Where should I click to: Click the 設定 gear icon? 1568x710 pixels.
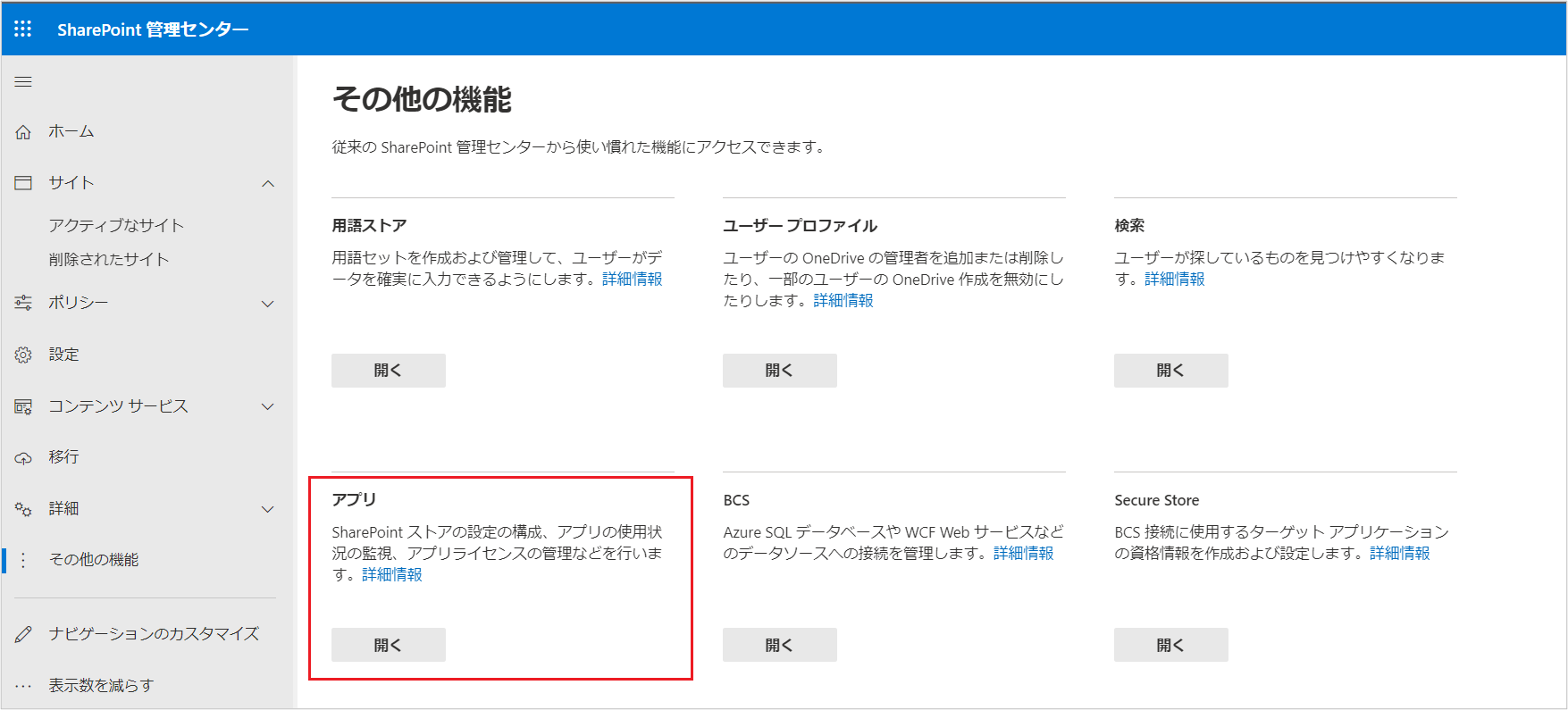pos(23,355)
